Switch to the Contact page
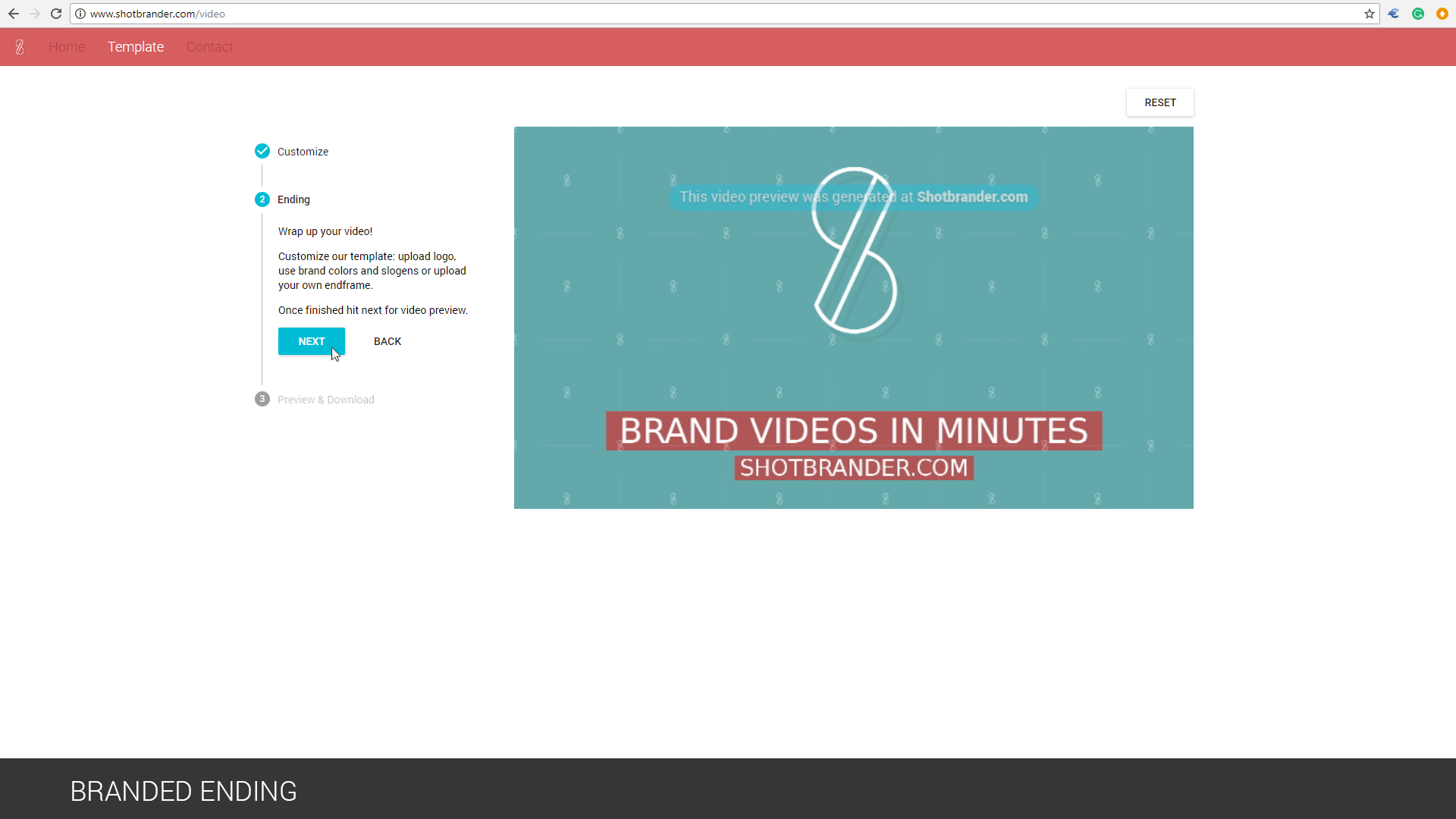Viewport: 1456px width, 819px height. pos(209,46)
